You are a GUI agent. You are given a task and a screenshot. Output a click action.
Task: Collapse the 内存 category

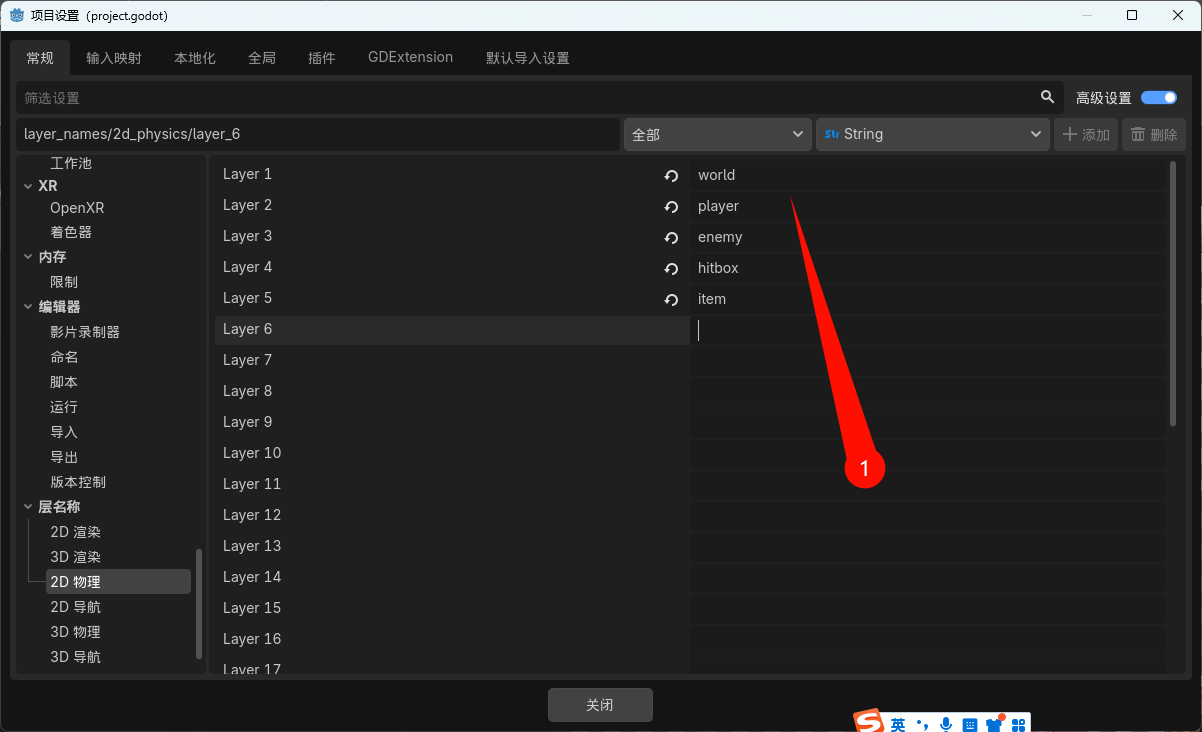[28, 257]
